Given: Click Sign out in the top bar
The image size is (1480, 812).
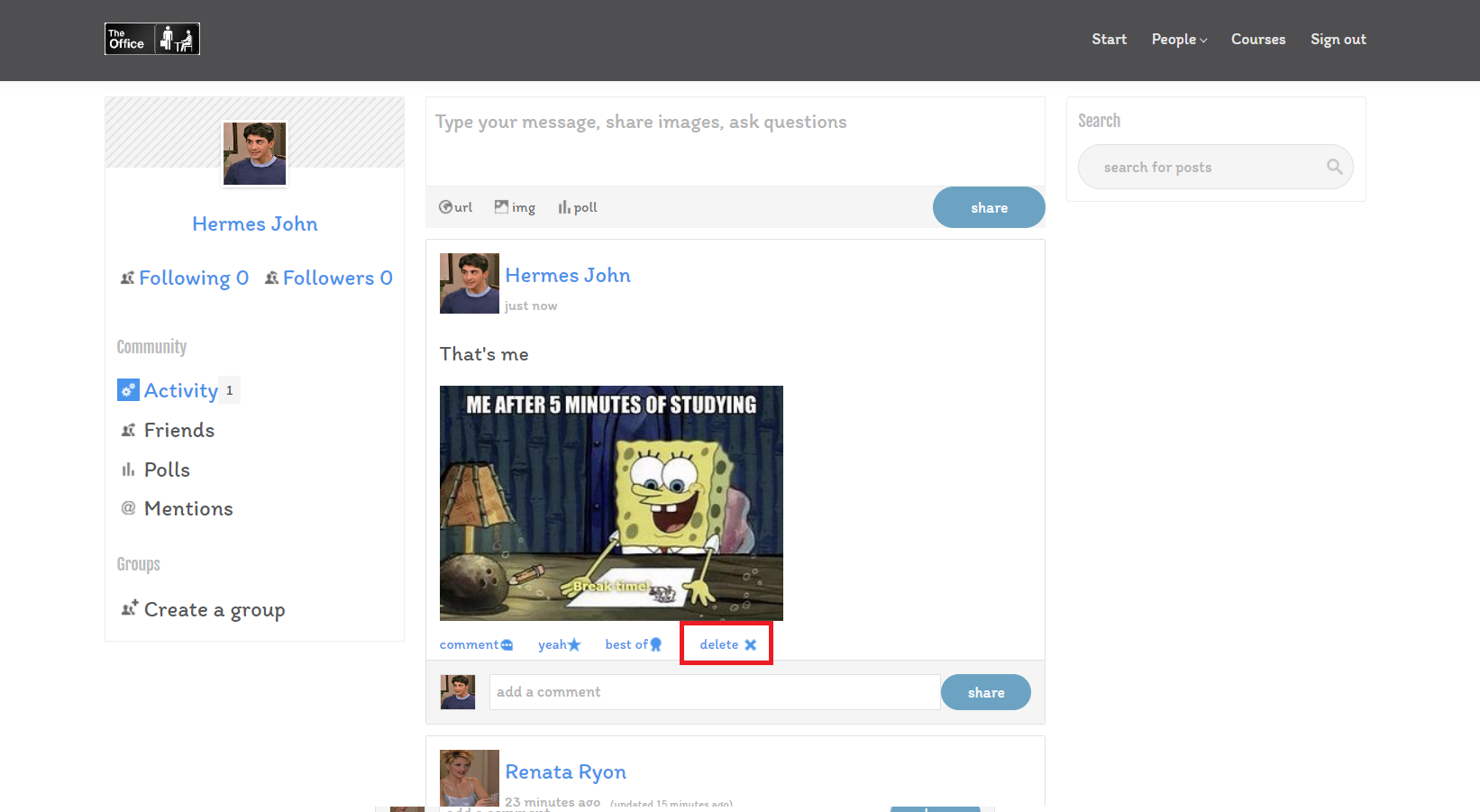Looking at the screenshot, I should click(x=1338, y=40).
